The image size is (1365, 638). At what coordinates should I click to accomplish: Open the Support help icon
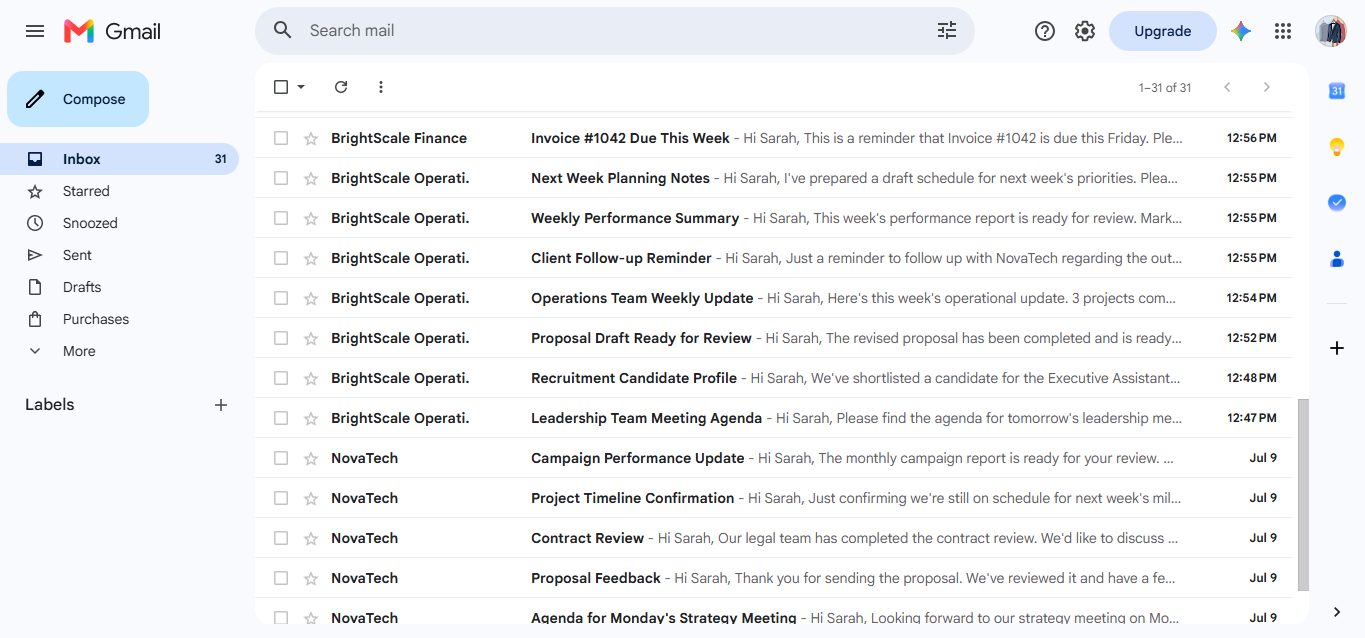point(1045,31)
